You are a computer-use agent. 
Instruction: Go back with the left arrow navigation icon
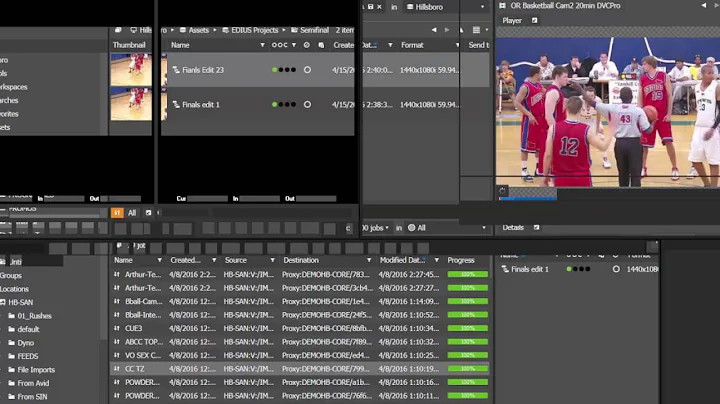(434, 30)
